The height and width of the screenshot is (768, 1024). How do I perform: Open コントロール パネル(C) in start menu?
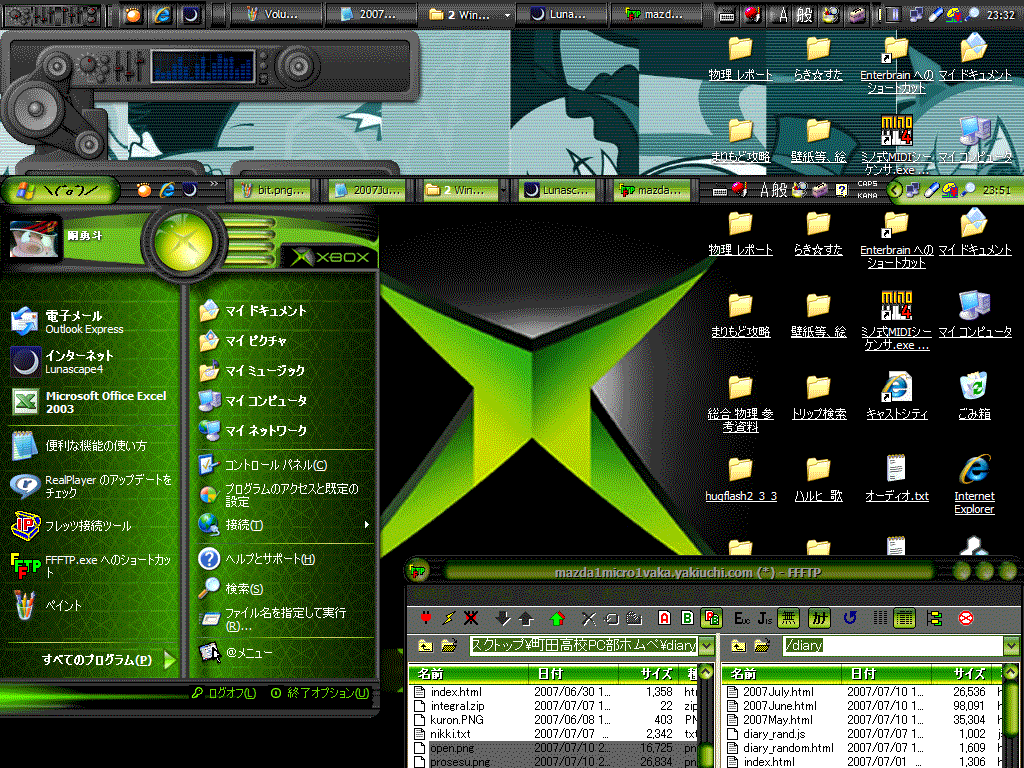click(x=285, y=464)
